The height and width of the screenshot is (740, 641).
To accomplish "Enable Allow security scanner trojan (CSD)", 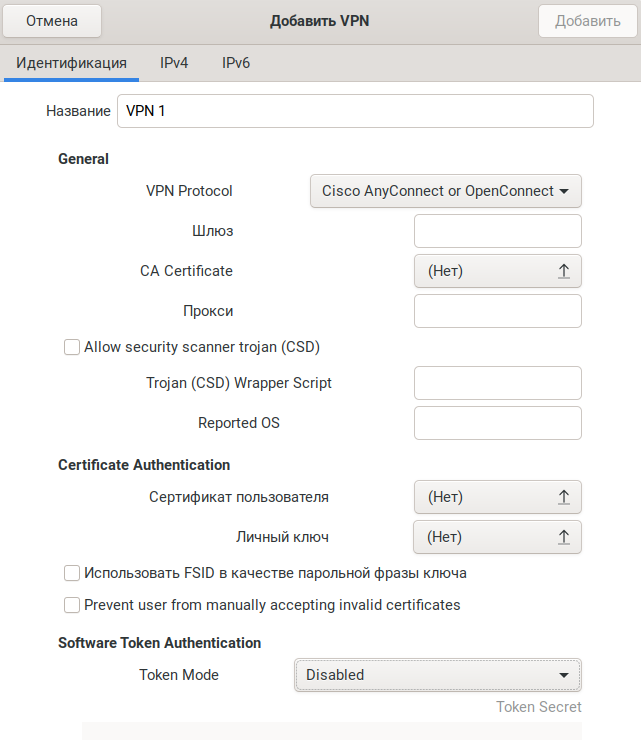I will [x=72, y=347].
